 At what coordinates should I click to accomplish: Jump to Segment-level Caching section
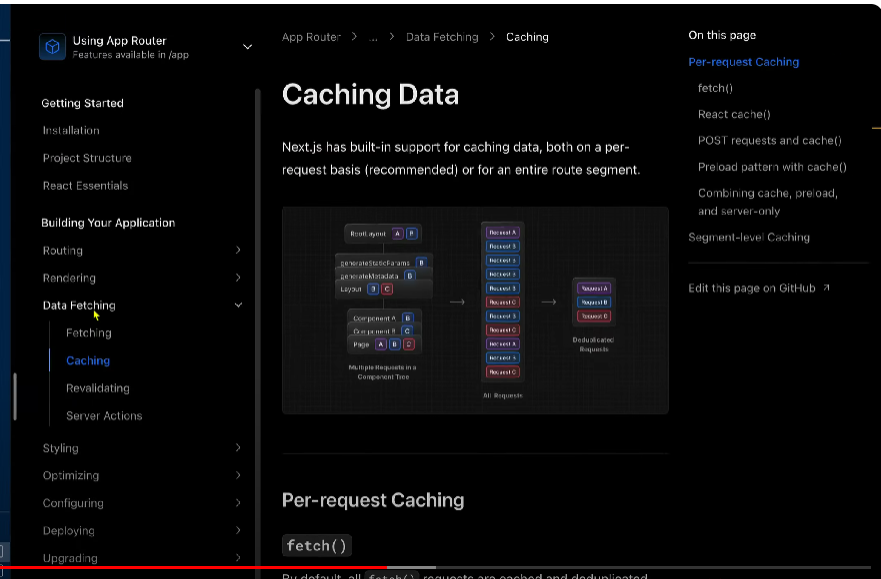(749, 238)
